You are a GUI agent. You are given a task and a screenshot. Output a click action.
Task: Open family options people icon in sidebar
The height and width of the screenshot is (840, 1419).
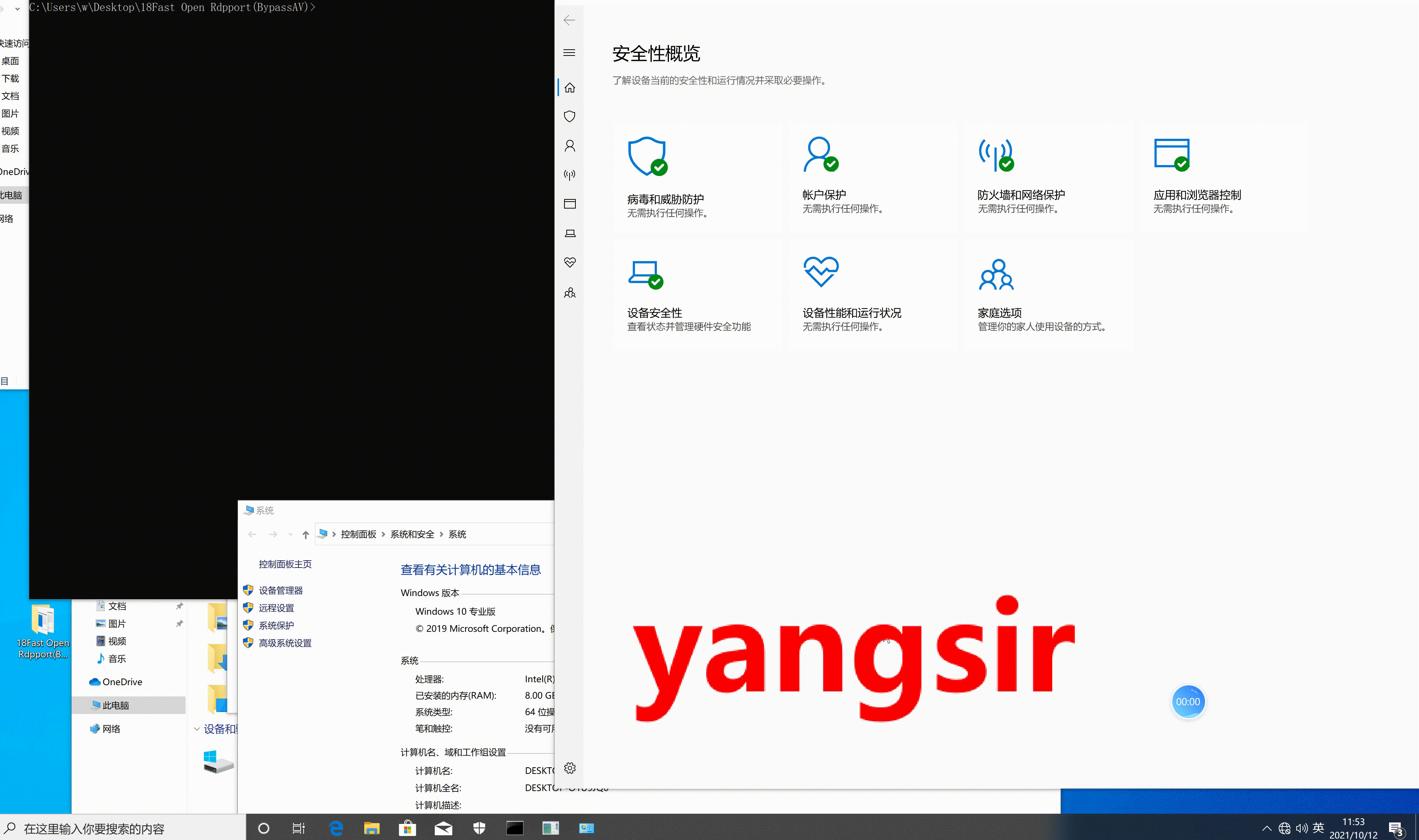[570, 293]
